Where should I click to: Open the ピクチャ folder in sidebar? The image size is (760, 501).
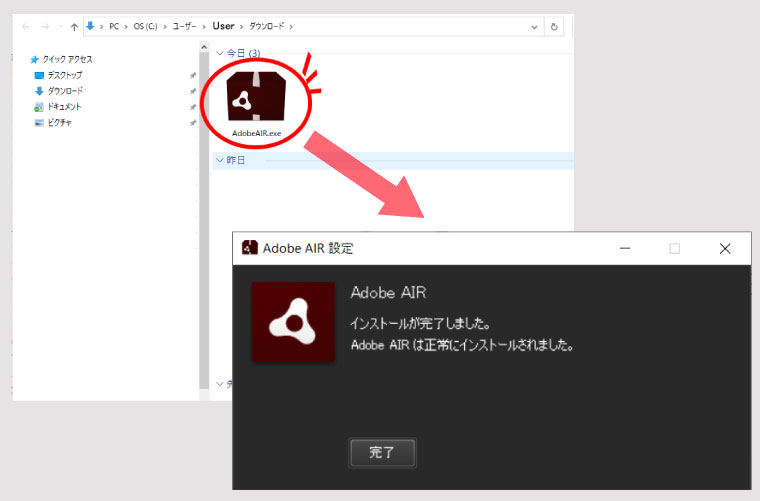(x=59, y=122)
